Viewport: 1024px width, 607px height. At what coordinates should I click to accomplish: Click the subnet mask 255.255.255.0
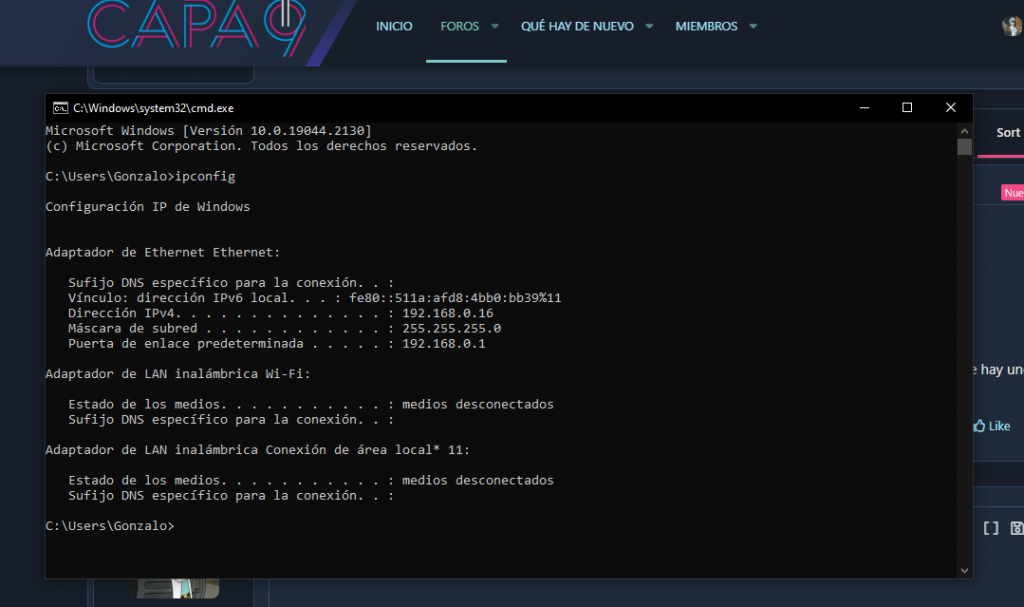[x=451, y=329]
